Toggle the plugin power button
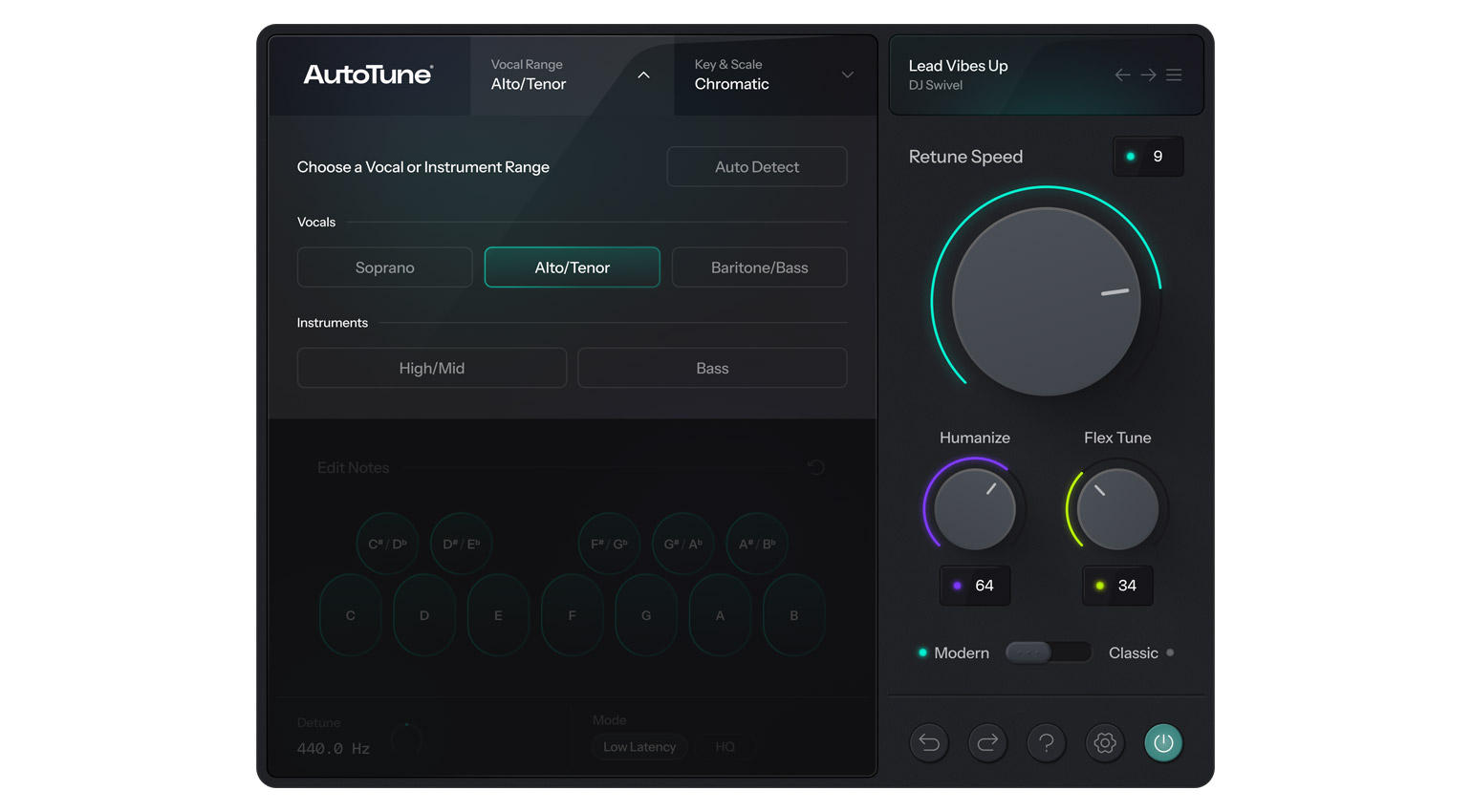Screen dimensions: 1472x812 tap(1163, 742)
